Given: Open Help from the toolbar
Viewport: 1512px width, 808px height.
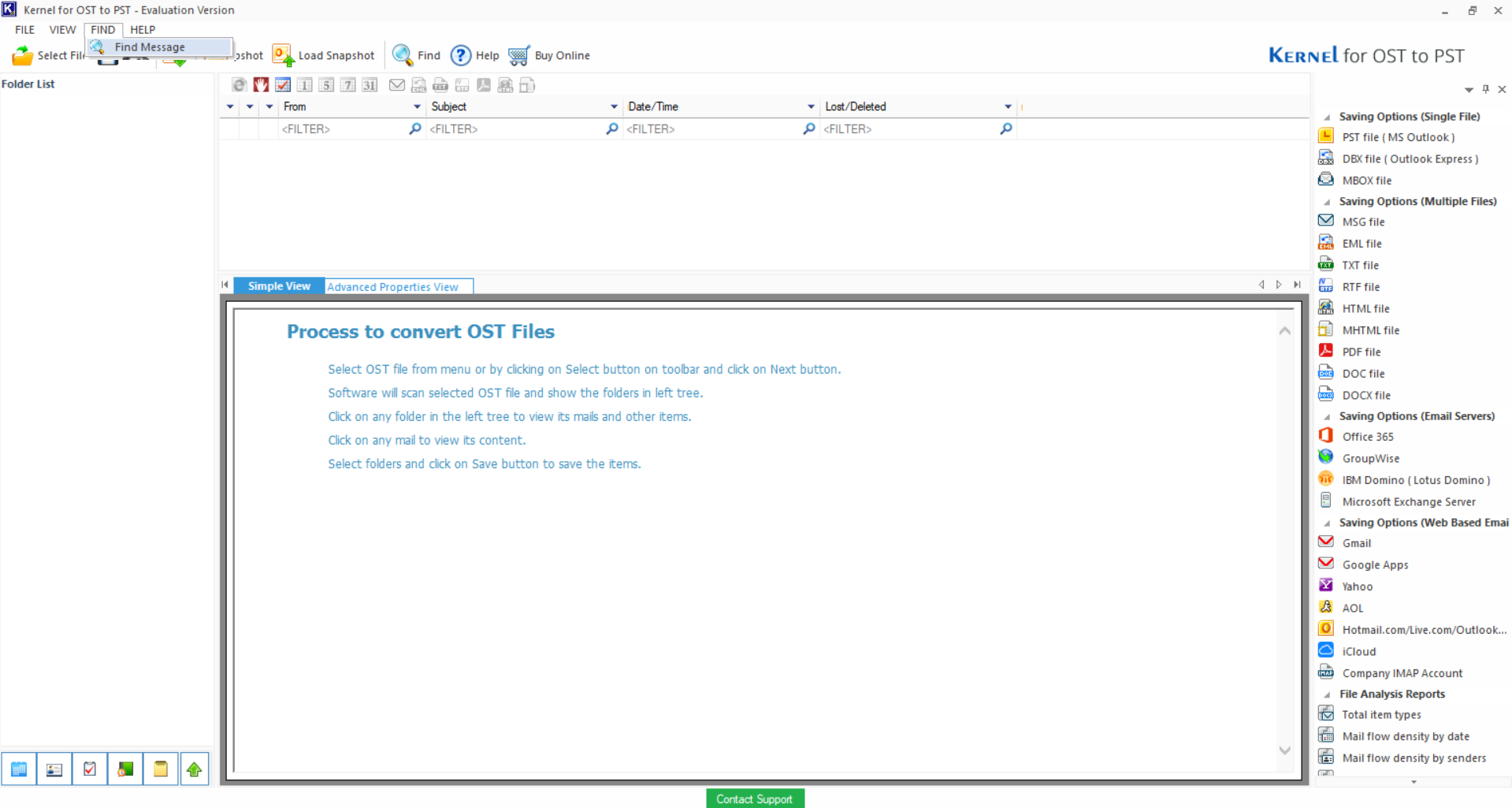Looking at the screenshot, I should click(474, 55).
